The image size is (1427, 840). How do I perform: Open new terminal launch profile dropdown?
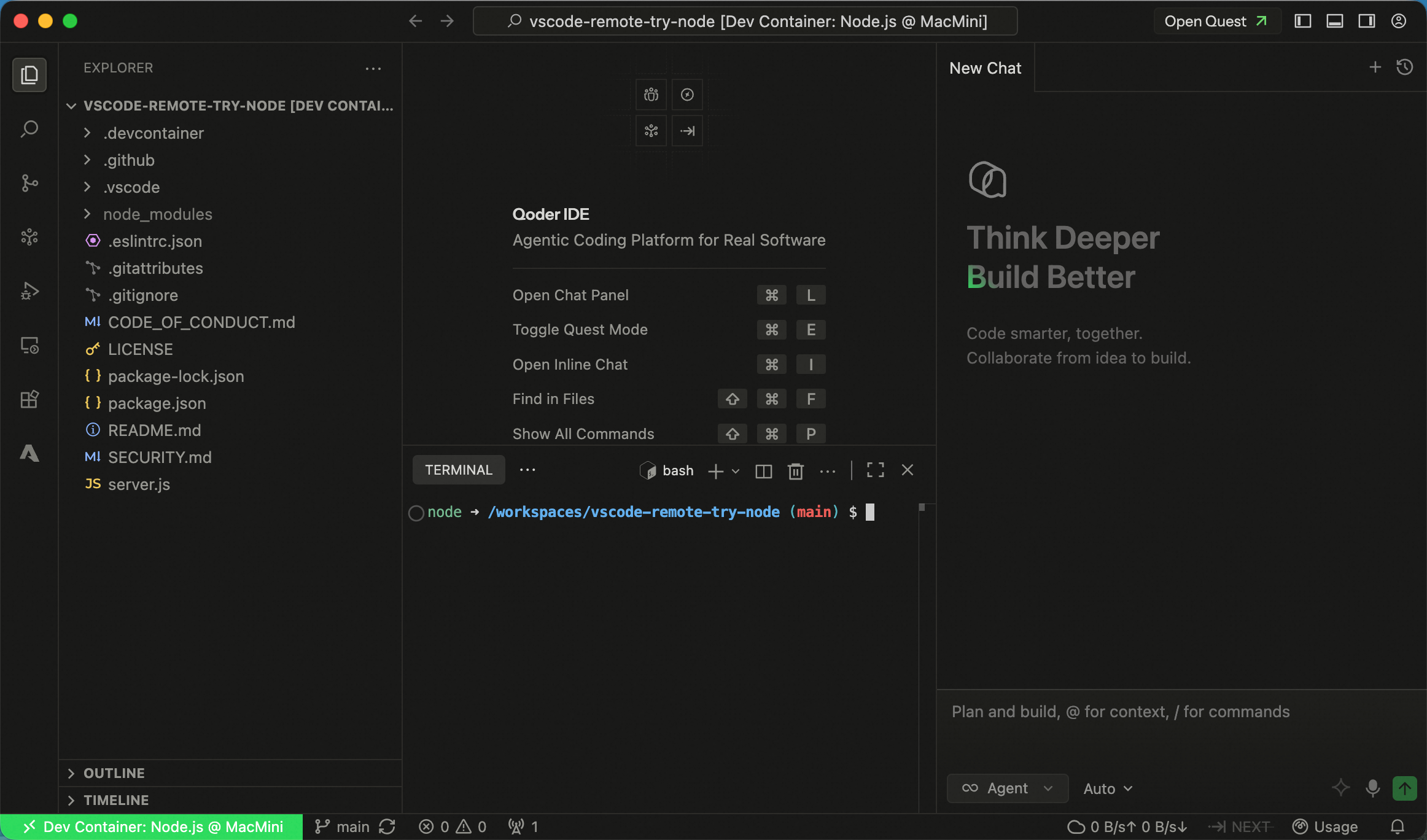(736, 471)
